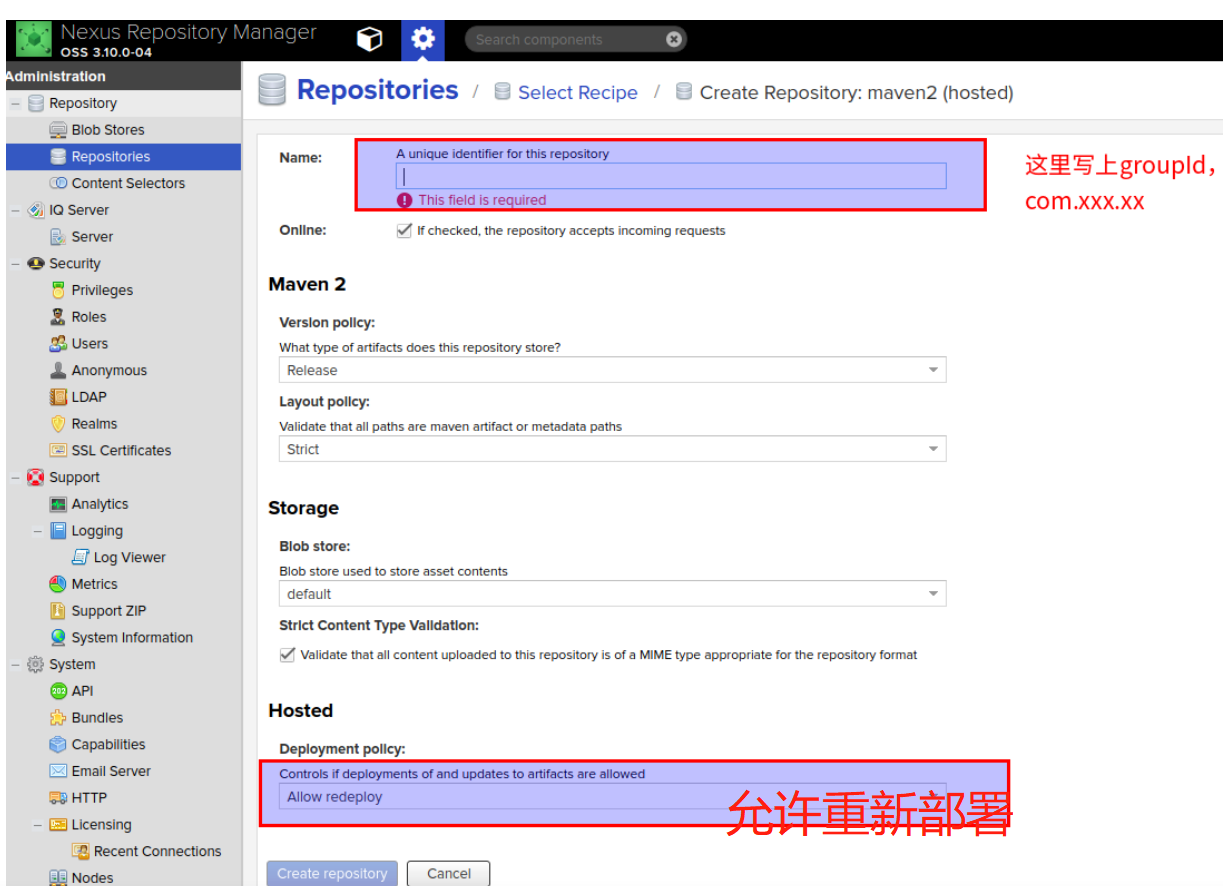Screen dimensions: 1223x886
Task: Click the Anonymous user icon
Action: pyautogui.click(x=58, y=370)
